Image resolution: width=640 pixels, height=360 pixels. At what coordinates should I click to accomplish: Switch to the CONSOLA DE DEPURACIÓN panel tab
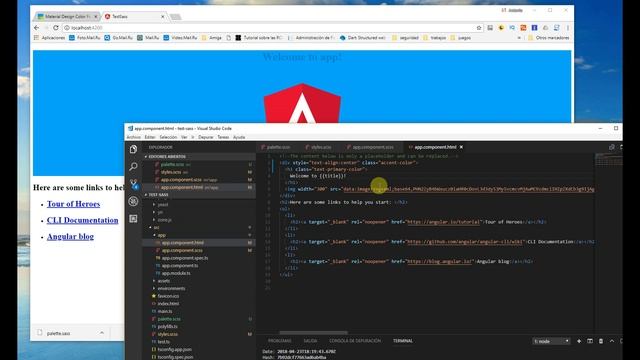click(355, 341)
